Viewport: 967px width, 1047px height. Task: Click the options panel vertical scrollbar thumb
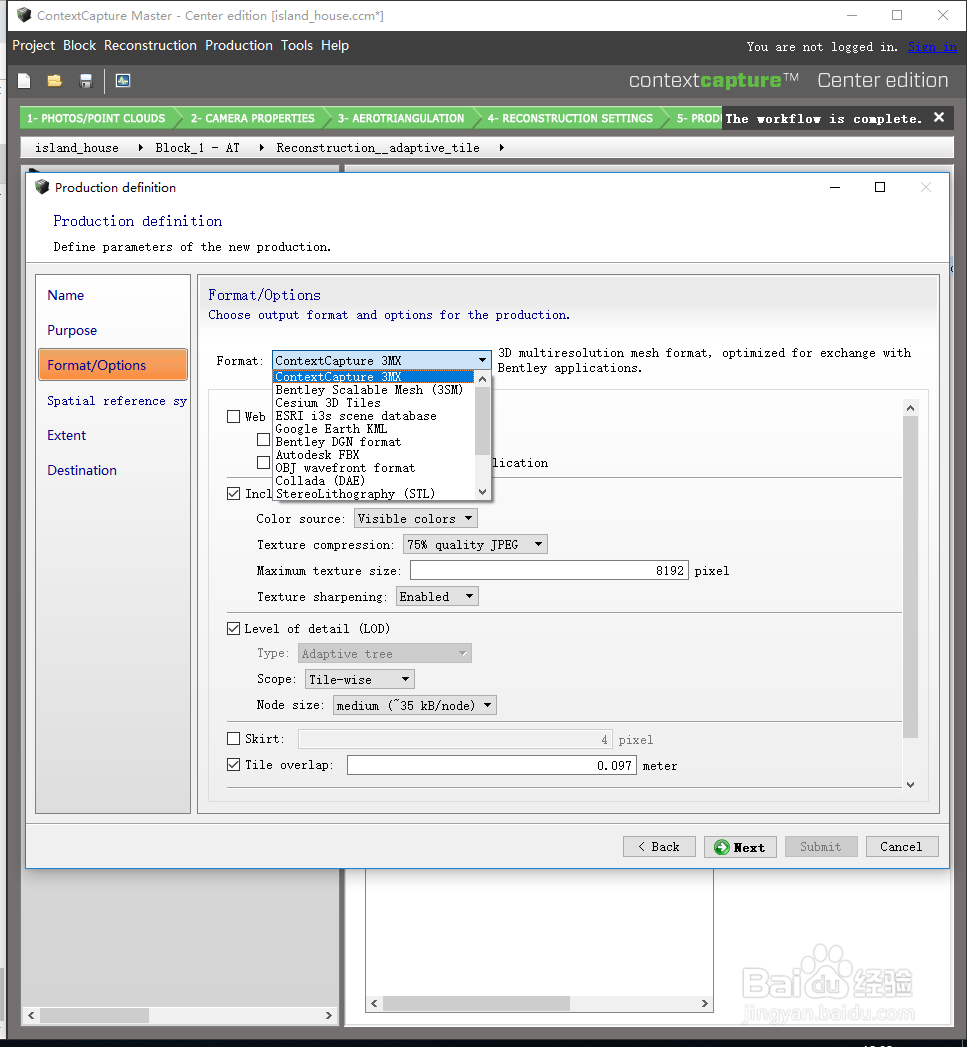click(910, 576)
